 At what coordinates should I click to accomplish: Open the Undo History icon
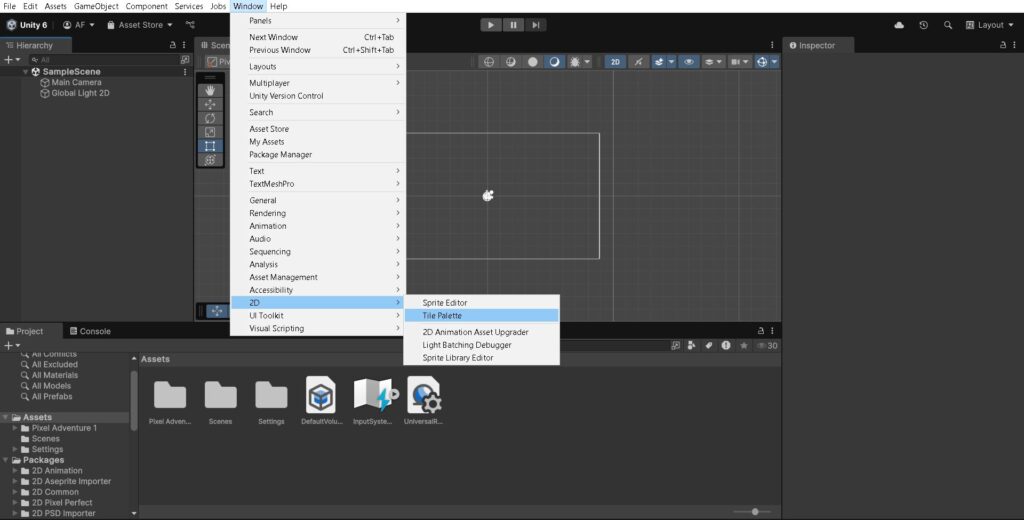point(923,25)
